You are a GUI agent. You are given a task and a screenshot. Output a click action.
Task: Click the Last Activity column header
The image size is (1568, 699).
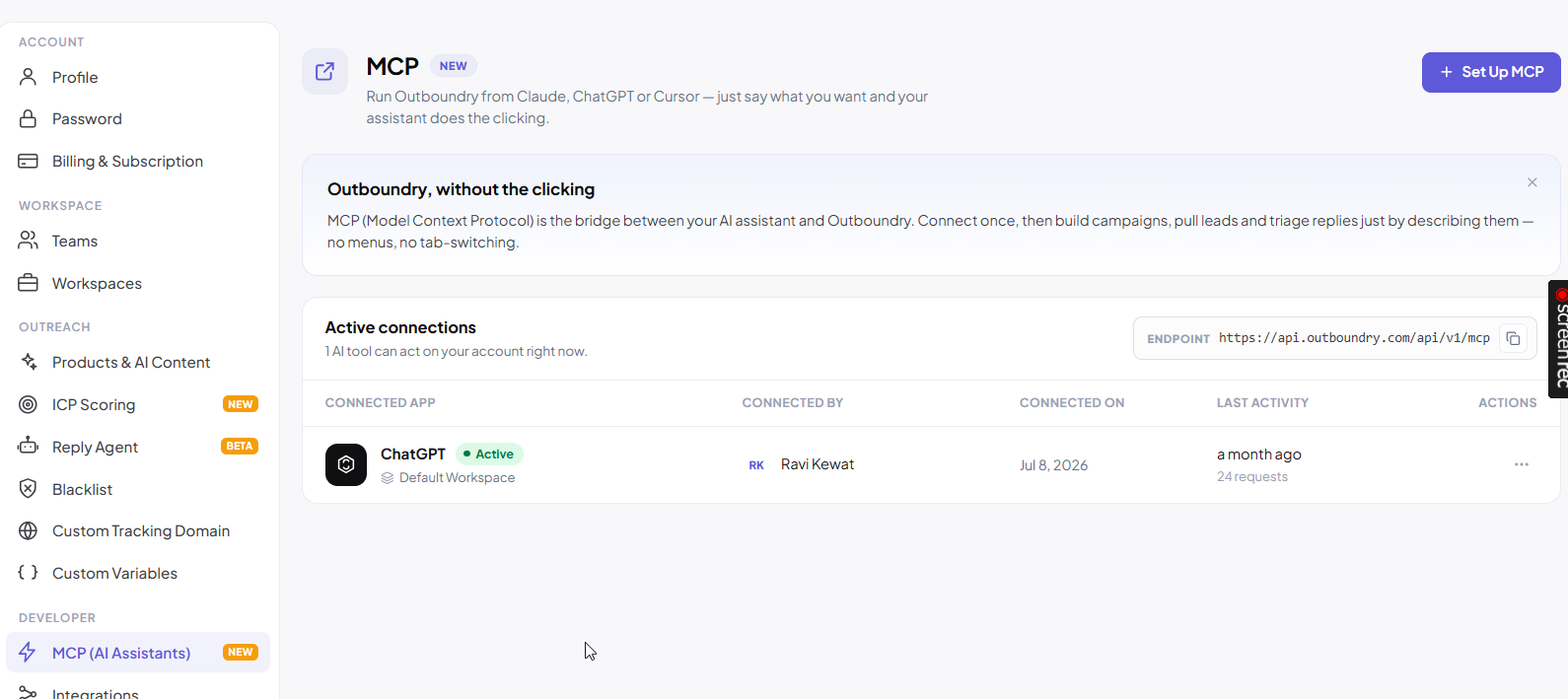pos(1262,403)
